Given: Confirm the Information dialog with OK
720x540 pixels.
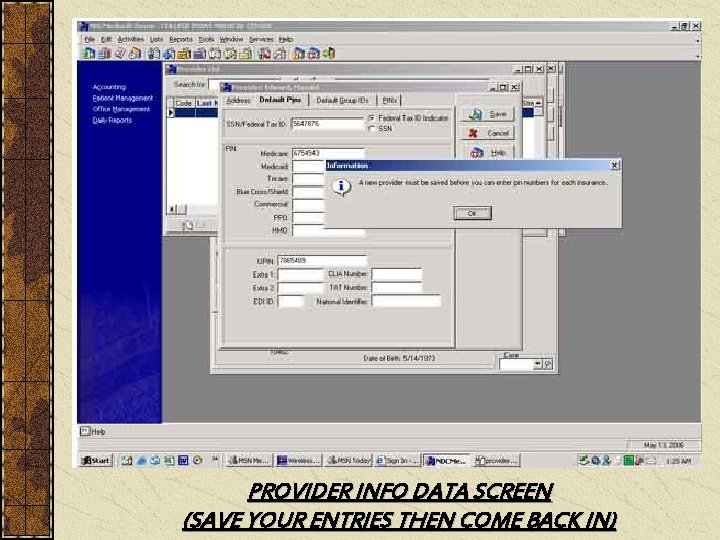Looking at the screenshot, I should [472, 213].
